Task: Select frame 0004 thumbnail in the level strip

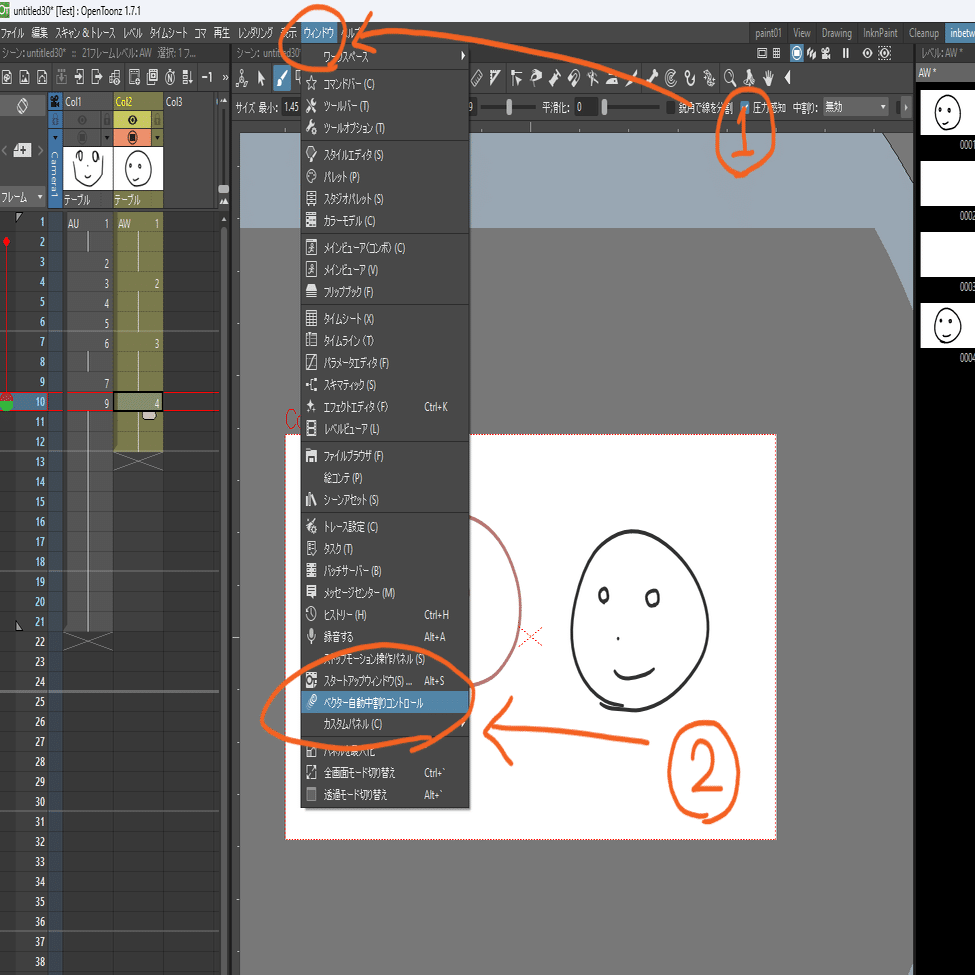Action: [947, 326]
